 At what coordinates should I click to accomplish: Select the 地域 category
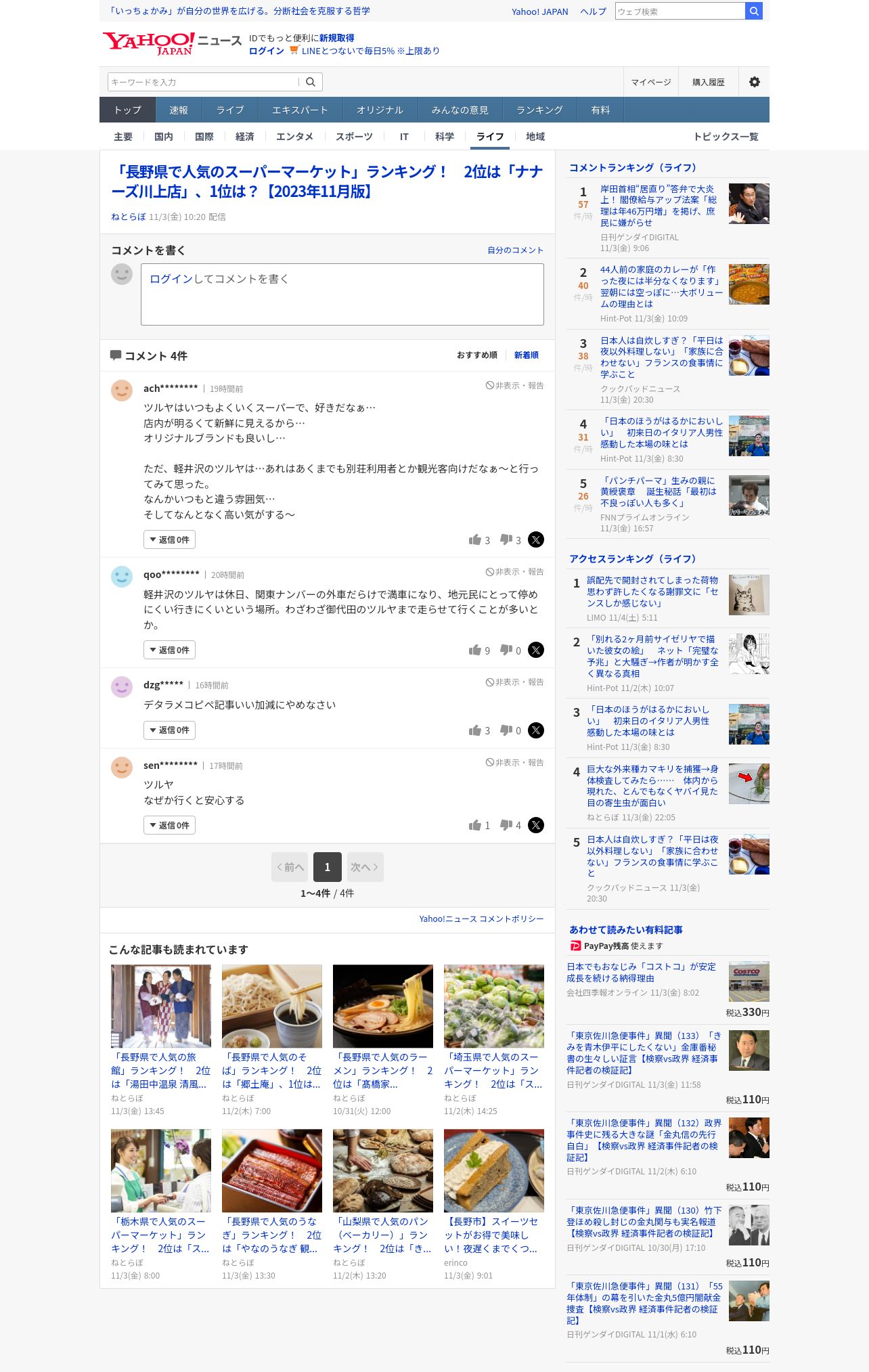[535, 136]
